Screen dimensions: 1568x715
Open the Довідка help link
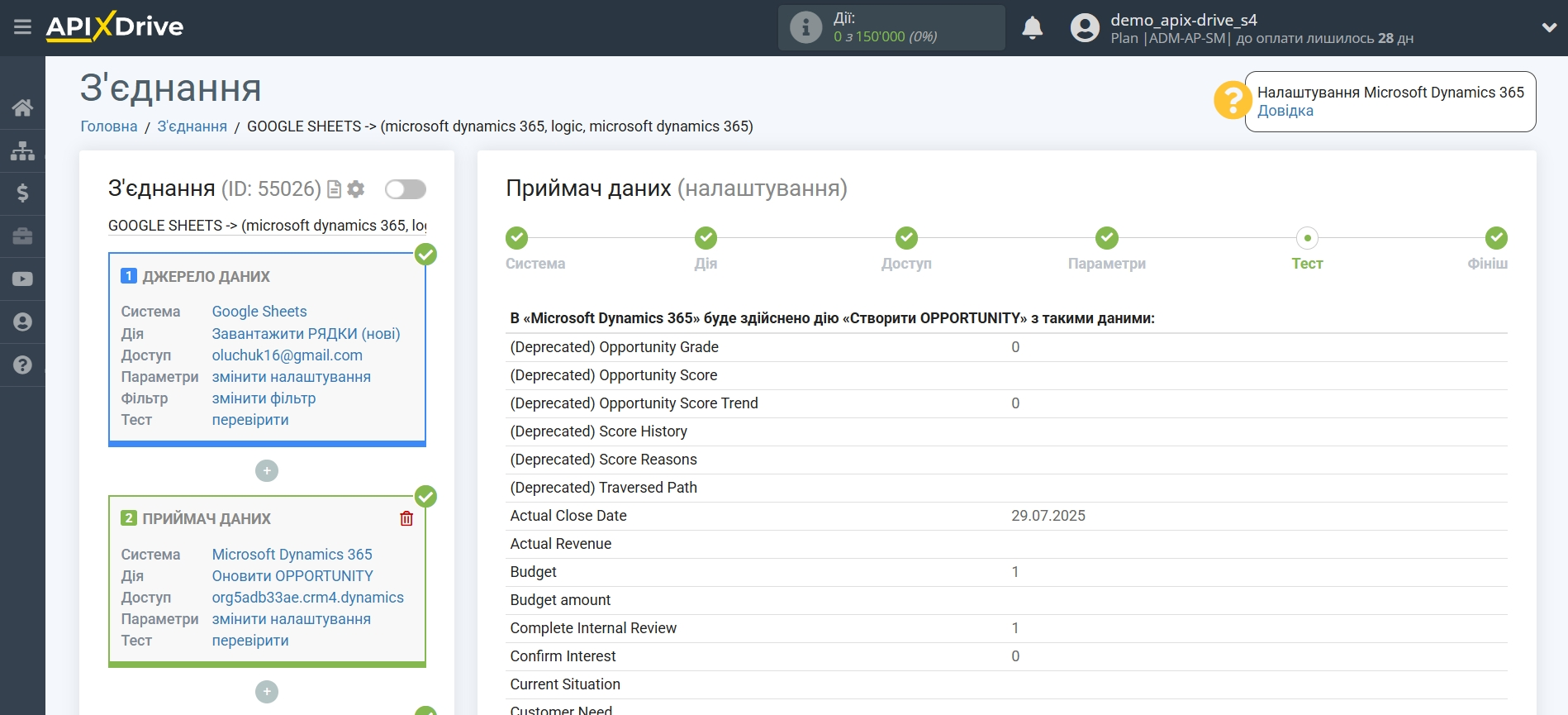1285,111
